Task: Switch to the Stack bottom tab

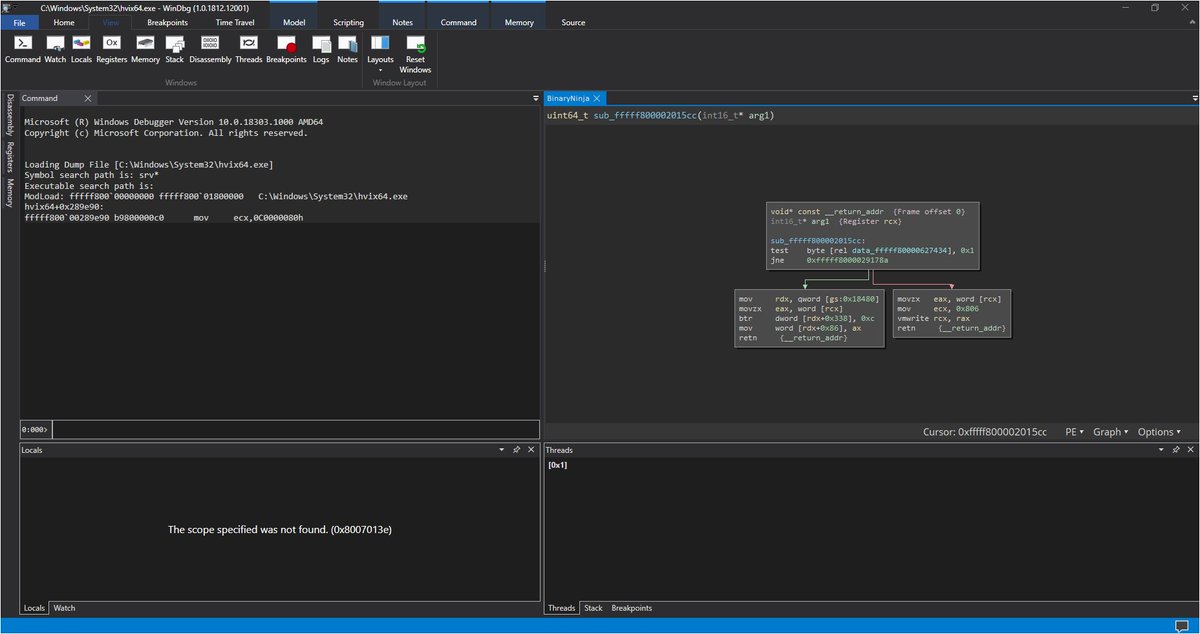Action: [593, 608]
